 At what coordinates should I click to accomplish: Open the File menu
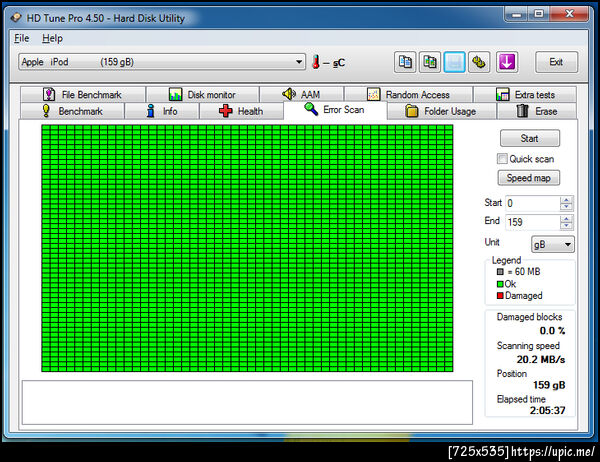pos(21,38)
